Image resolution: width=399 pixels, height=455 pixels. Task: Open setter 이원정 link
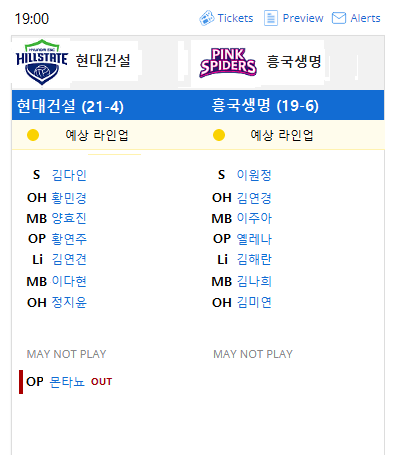254,175
